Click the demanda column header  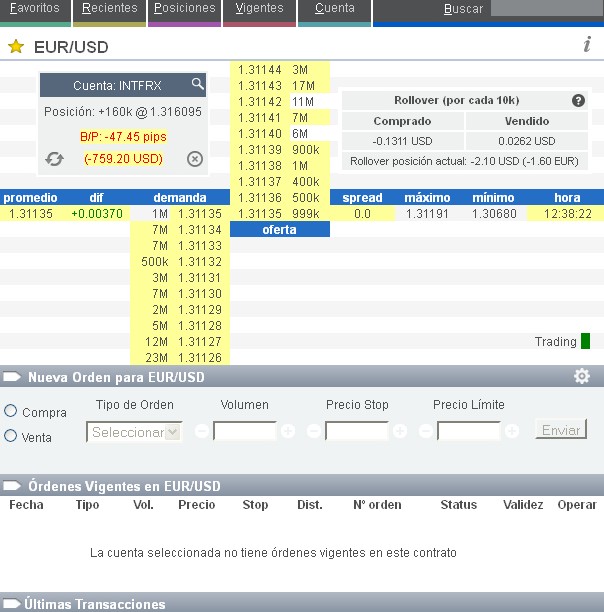point(180,197)
